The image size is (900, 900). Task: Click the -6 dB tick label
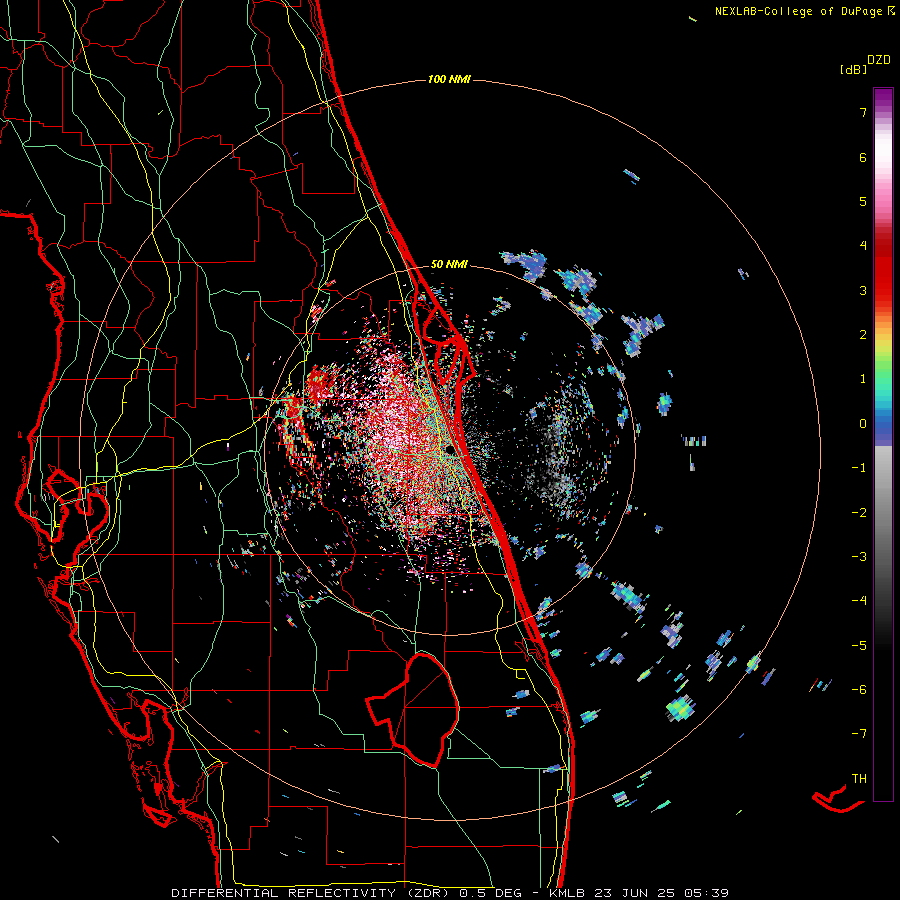click(x=859, y=690)
